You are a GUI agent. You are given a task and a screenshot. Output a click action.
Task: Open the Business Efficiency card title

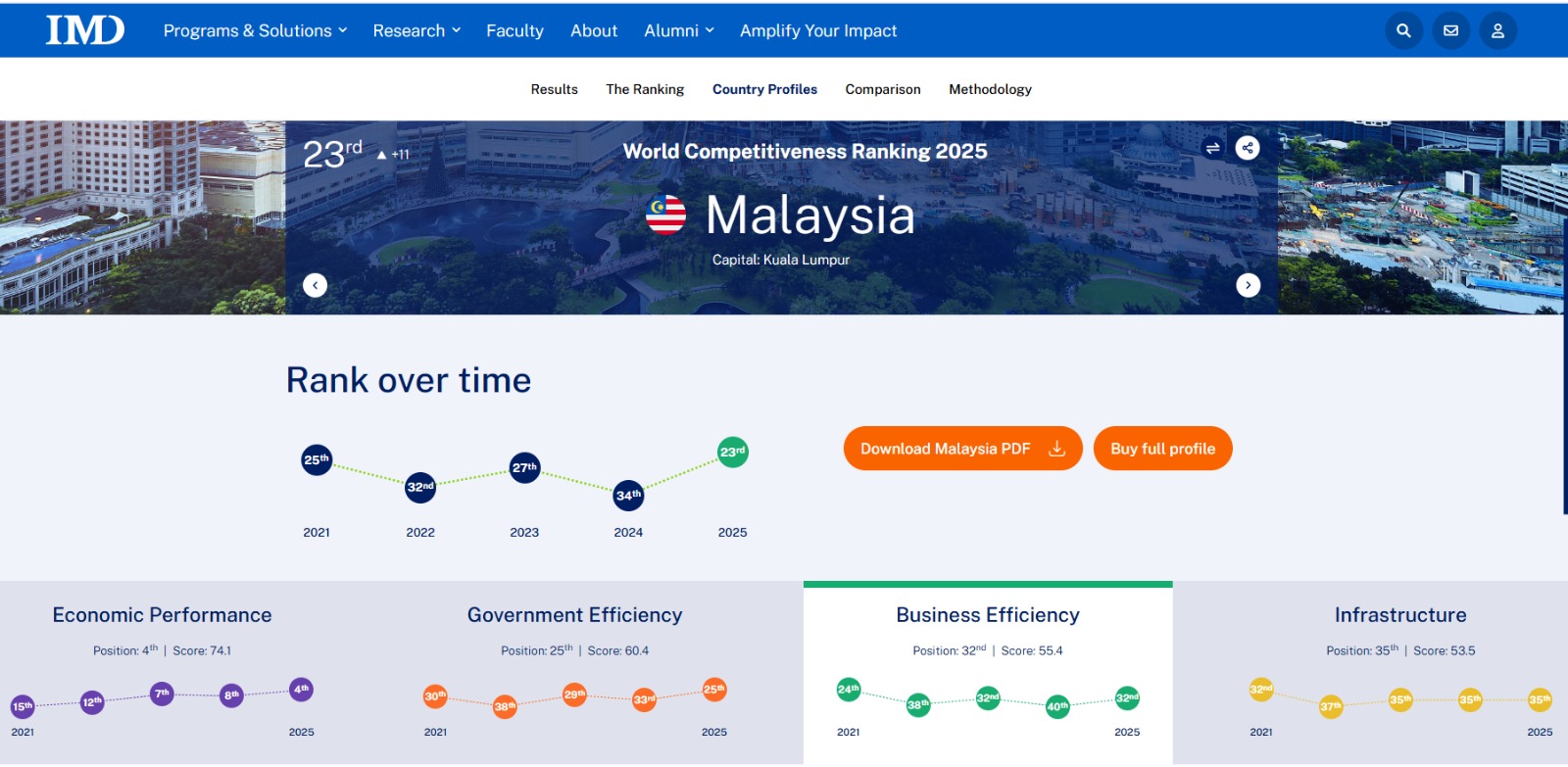point(988,615)
